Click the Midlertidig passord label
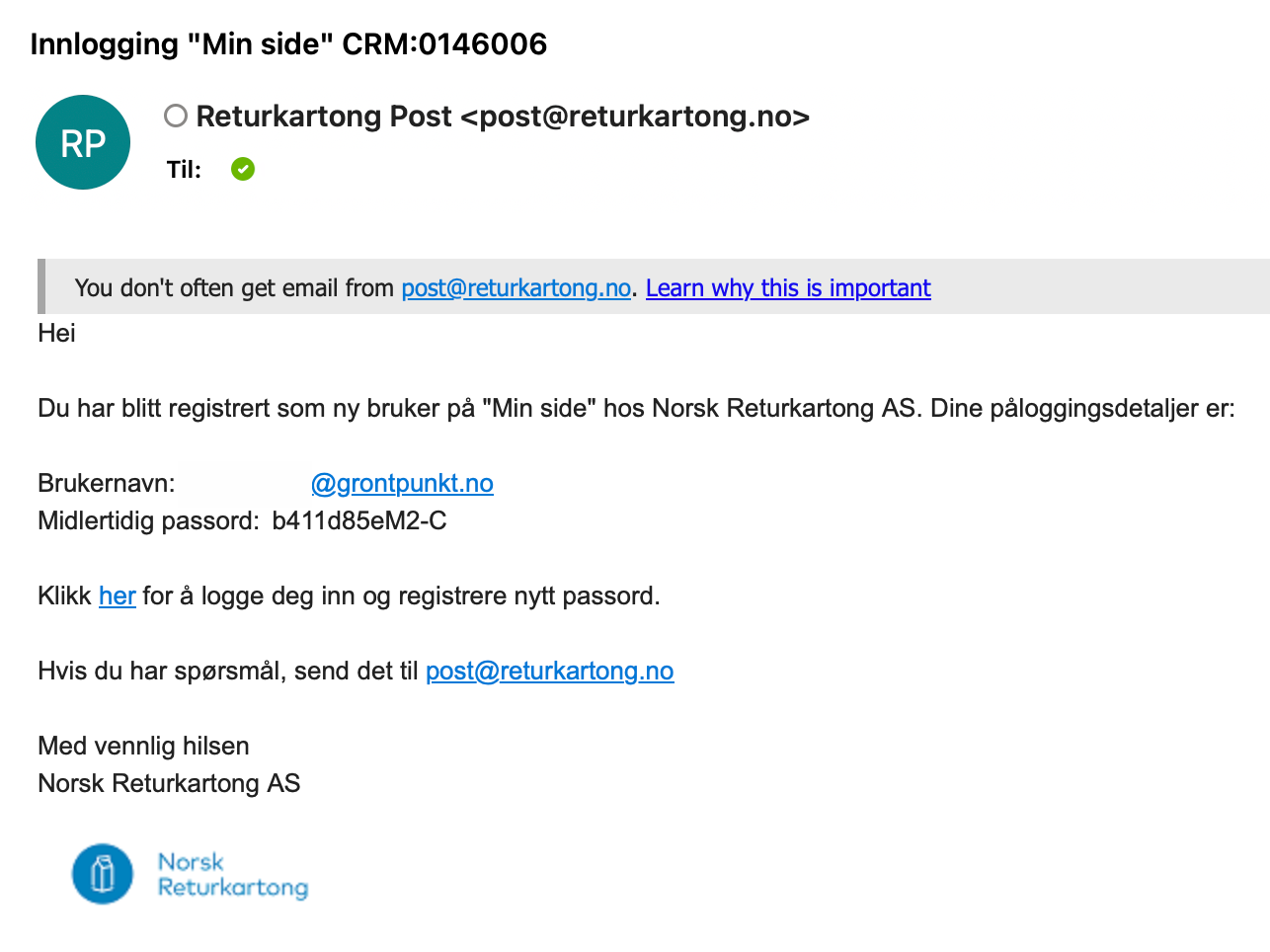Screen dimensions: 1270x952 click(149, 520)
